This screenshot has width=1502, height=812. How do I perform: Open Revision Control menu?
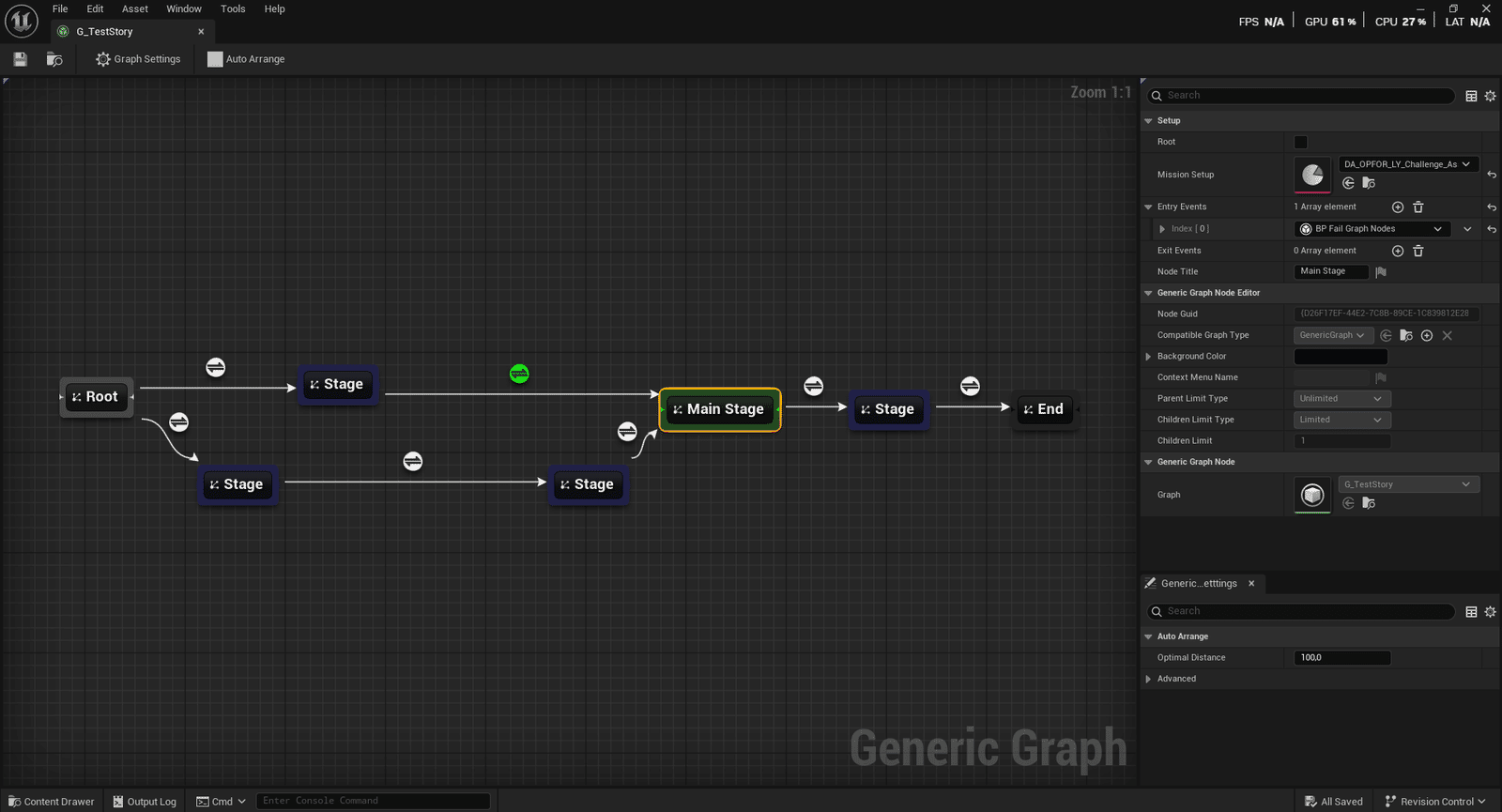coord(1435,802)
